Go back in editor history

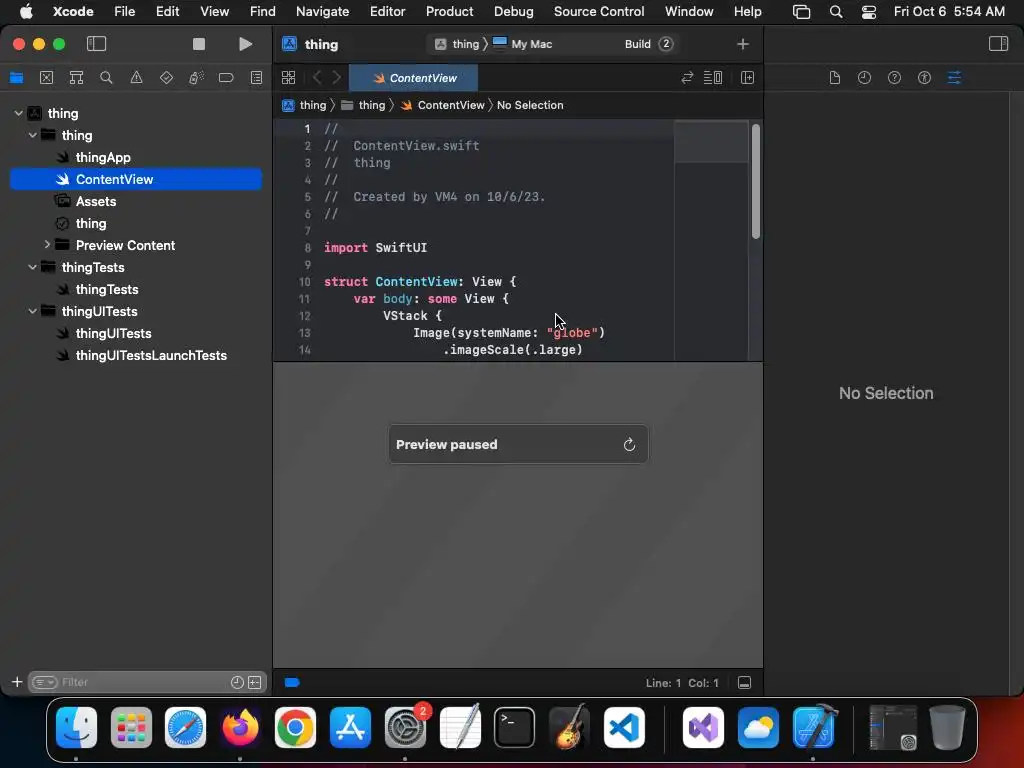[x=317, y=78]
